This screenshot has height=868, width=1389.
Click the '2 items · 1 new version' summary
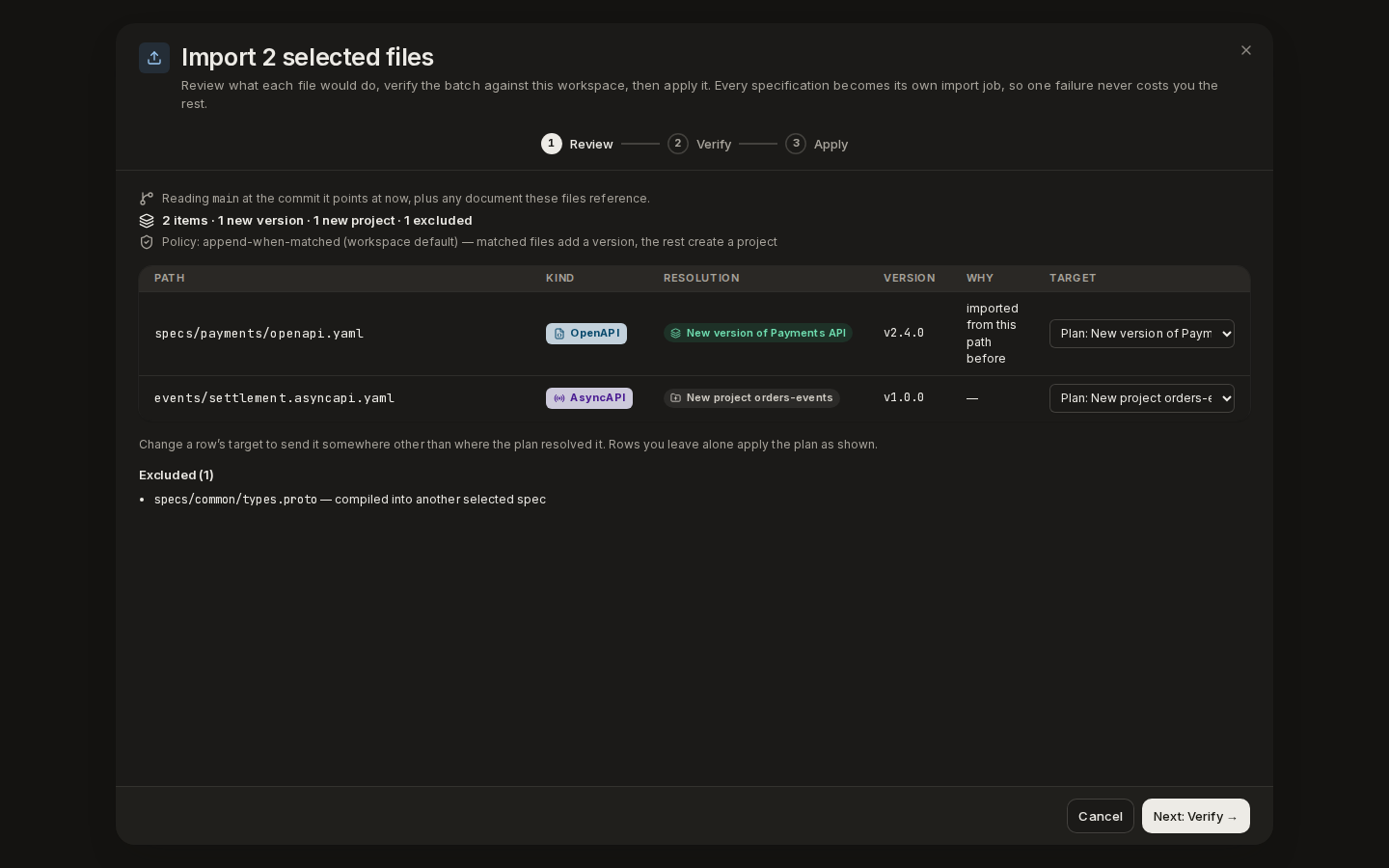(x=317, y=221)
